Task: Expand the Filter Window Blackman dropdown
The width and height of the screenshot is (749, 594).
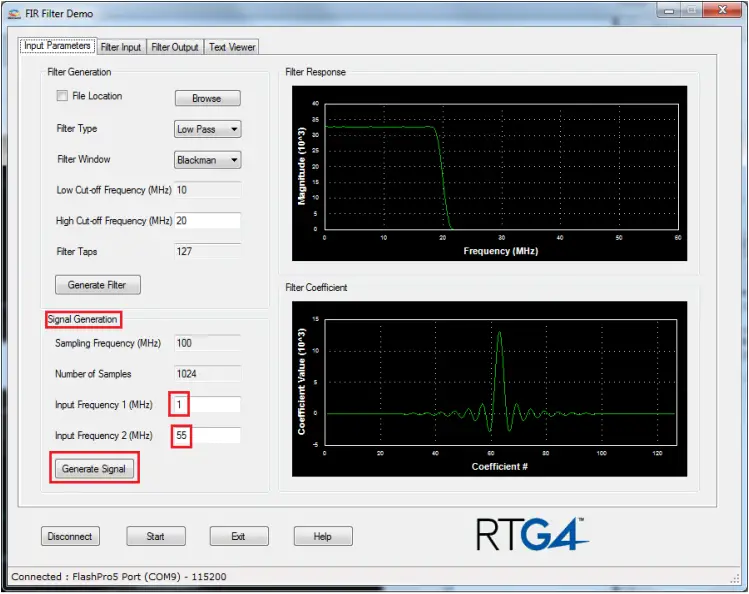Action: tap(208, 160)
